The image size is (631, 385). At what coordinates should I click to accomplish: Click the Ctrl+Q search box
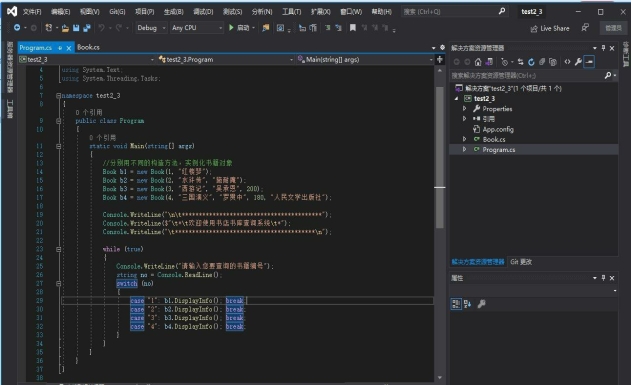pyautogui.click(x=454, y=12)
